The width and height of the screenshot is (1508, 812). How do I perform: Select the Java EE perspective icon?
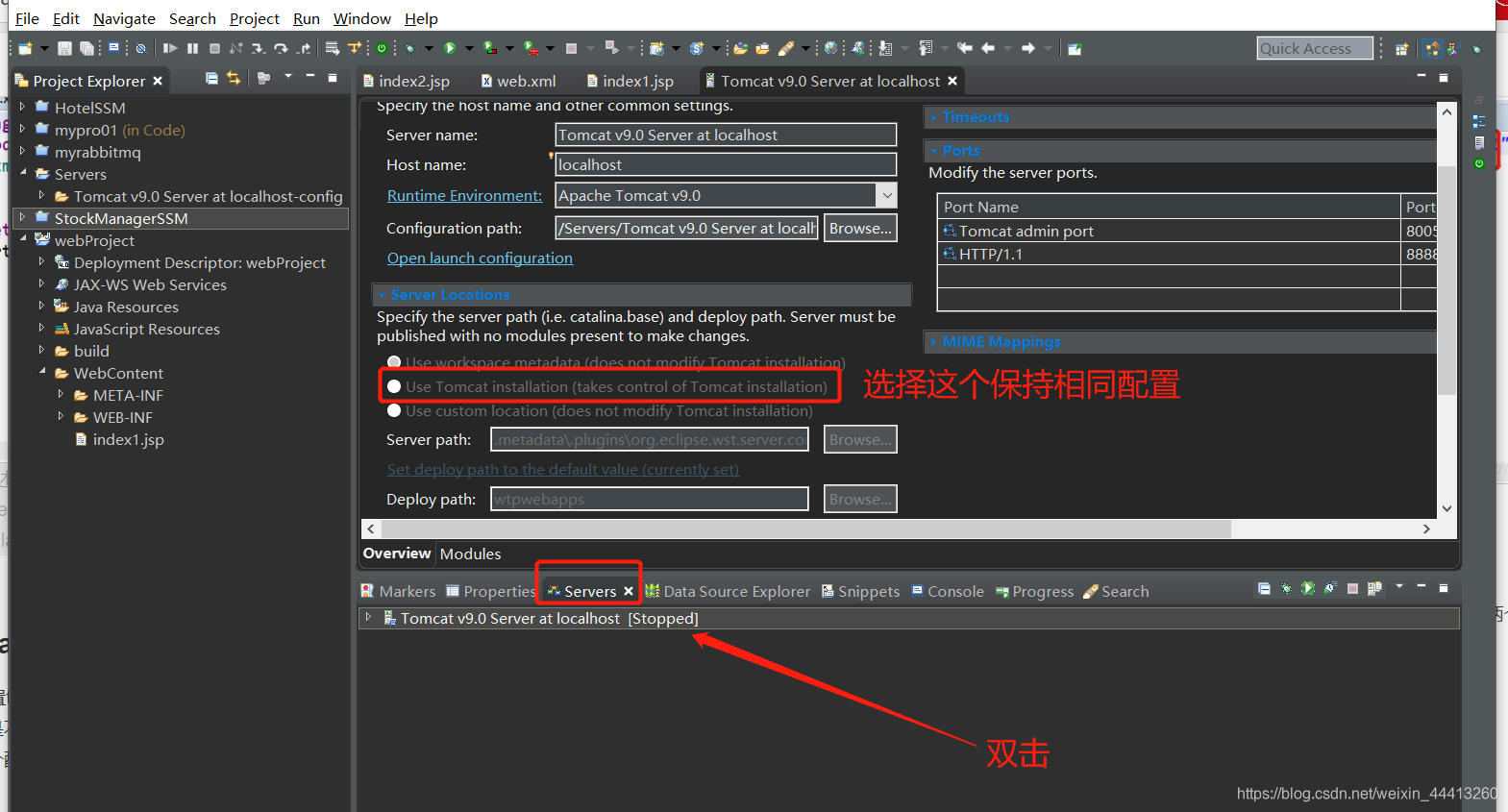(1432, 49)
